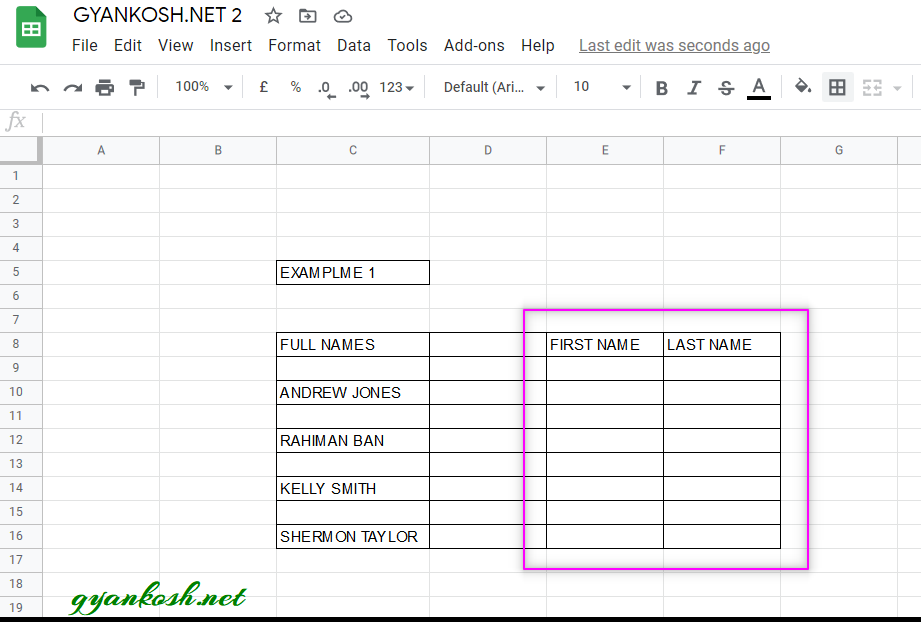Check the document cloud save status
Viewport: 921px width, 622px height.
pos(342,16)
